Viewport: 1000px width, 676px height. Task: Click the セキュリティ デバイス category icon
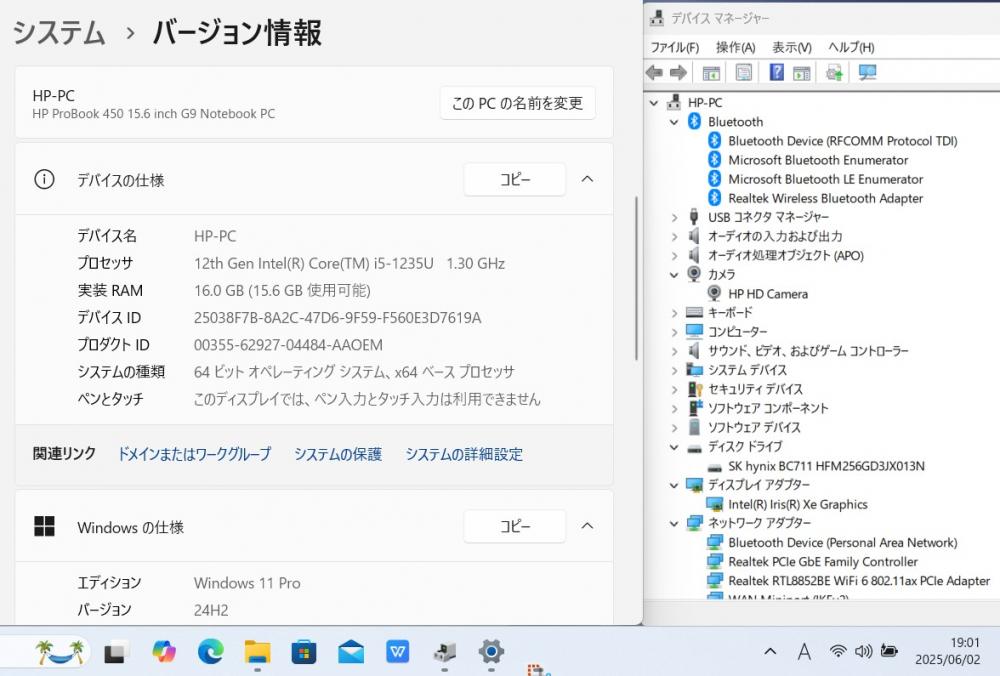(x=695, y=389)
